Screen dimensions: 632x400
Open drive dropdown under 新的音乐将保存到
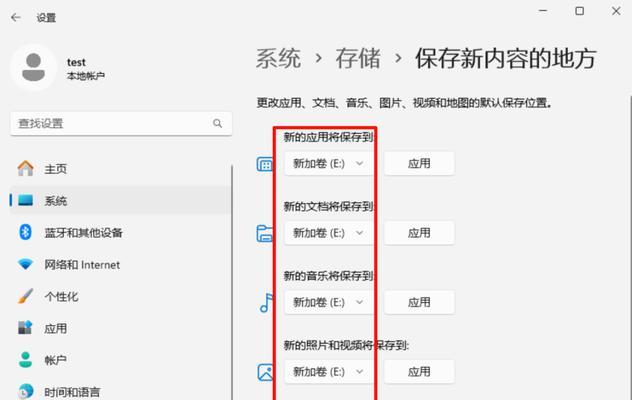click(x=329, y=302)
